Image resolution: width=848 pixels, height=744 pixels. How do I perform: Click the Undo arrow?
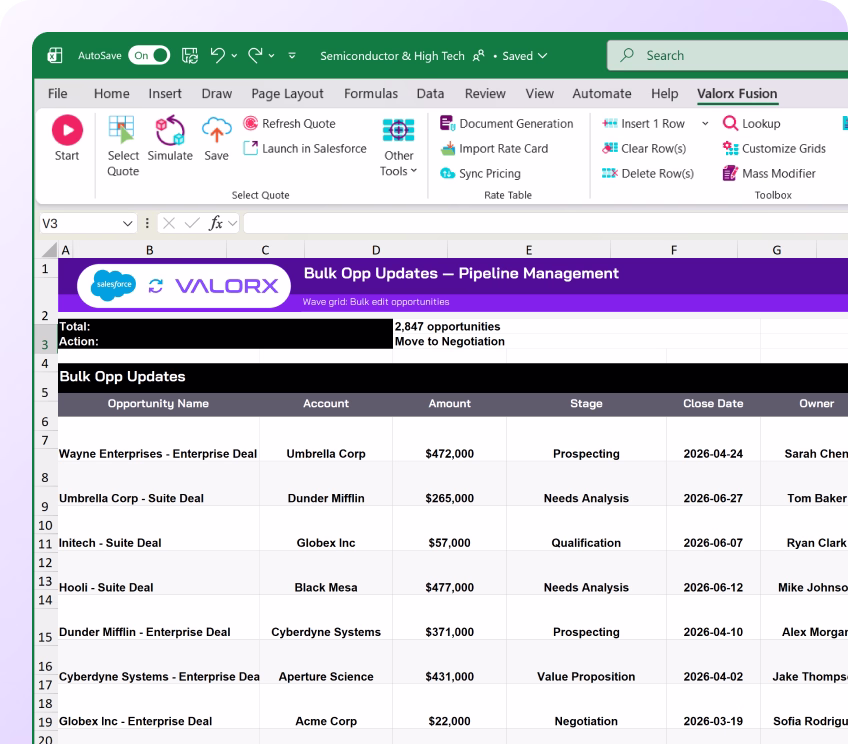tap(217, 55)
